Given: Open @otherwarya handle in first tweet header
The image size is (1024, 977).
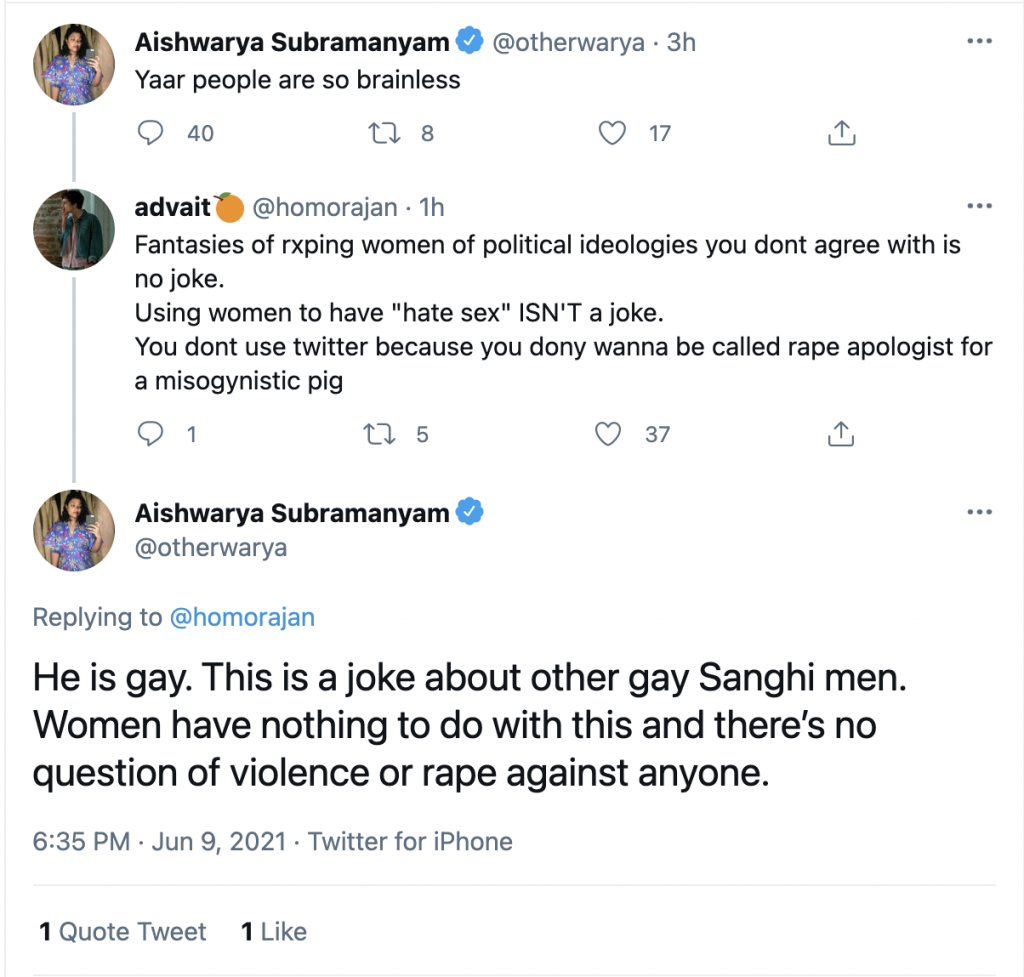Looking at the screenshot, I should click(x=568, y=42).
